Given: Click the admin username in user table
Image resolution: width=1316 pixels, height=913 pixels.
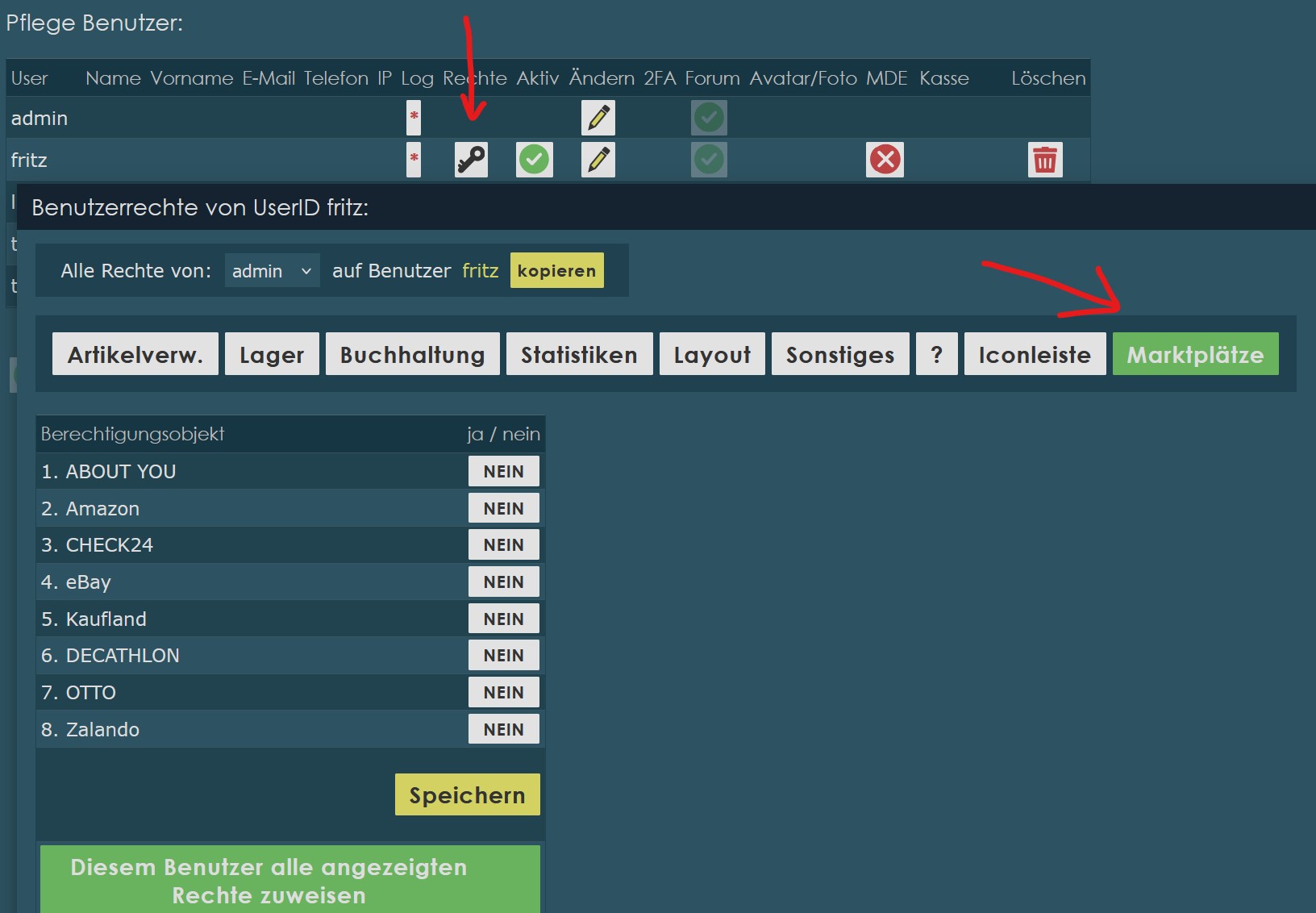Looking at the screenshot, I should tap(40, 119).
